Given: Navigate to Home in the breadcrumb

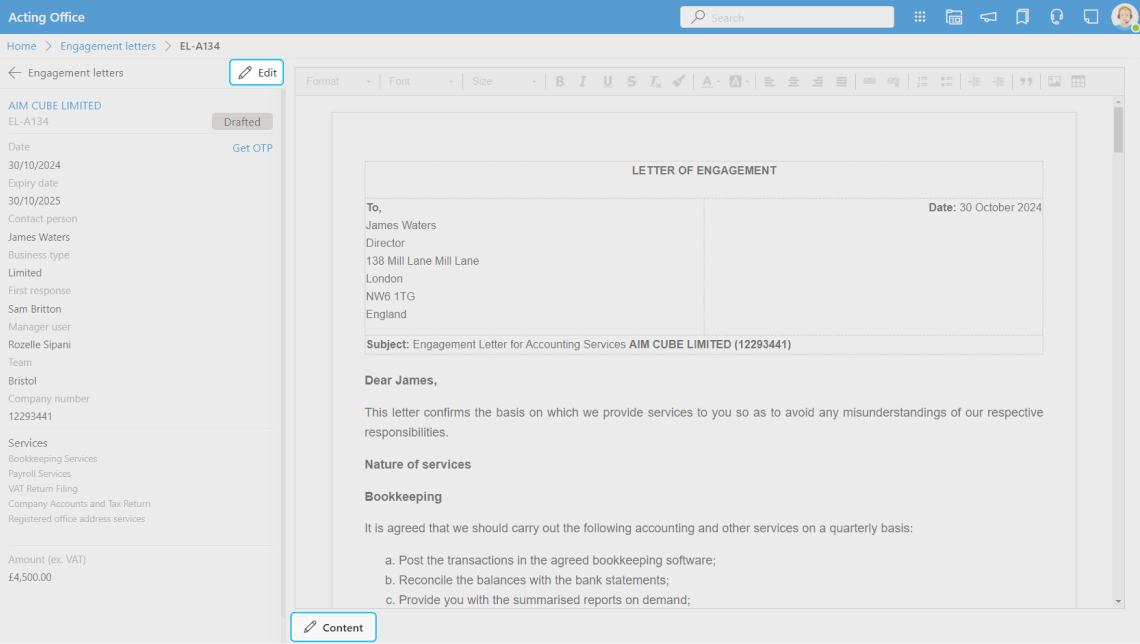Looking at the screenshot, I should [21, 46].
